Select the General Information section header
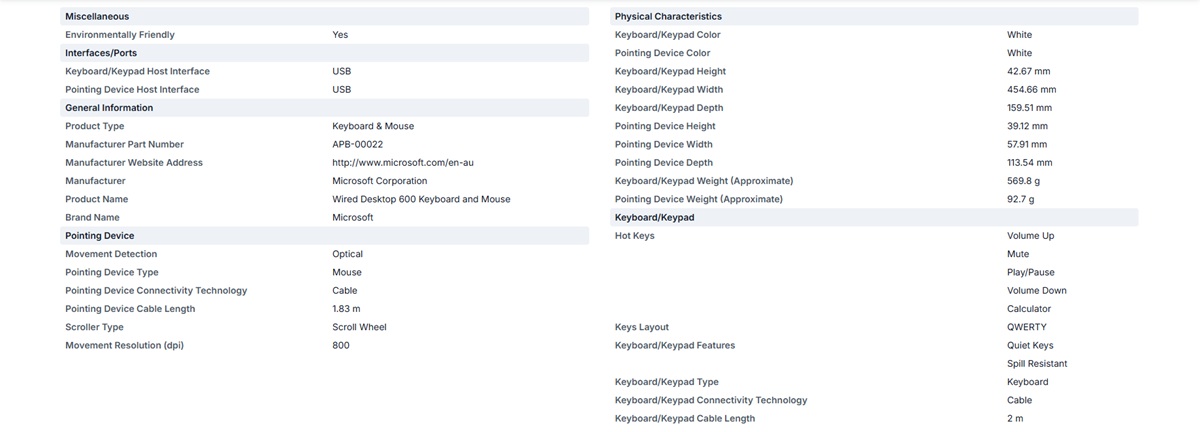1200x432 pixels. 324,108
